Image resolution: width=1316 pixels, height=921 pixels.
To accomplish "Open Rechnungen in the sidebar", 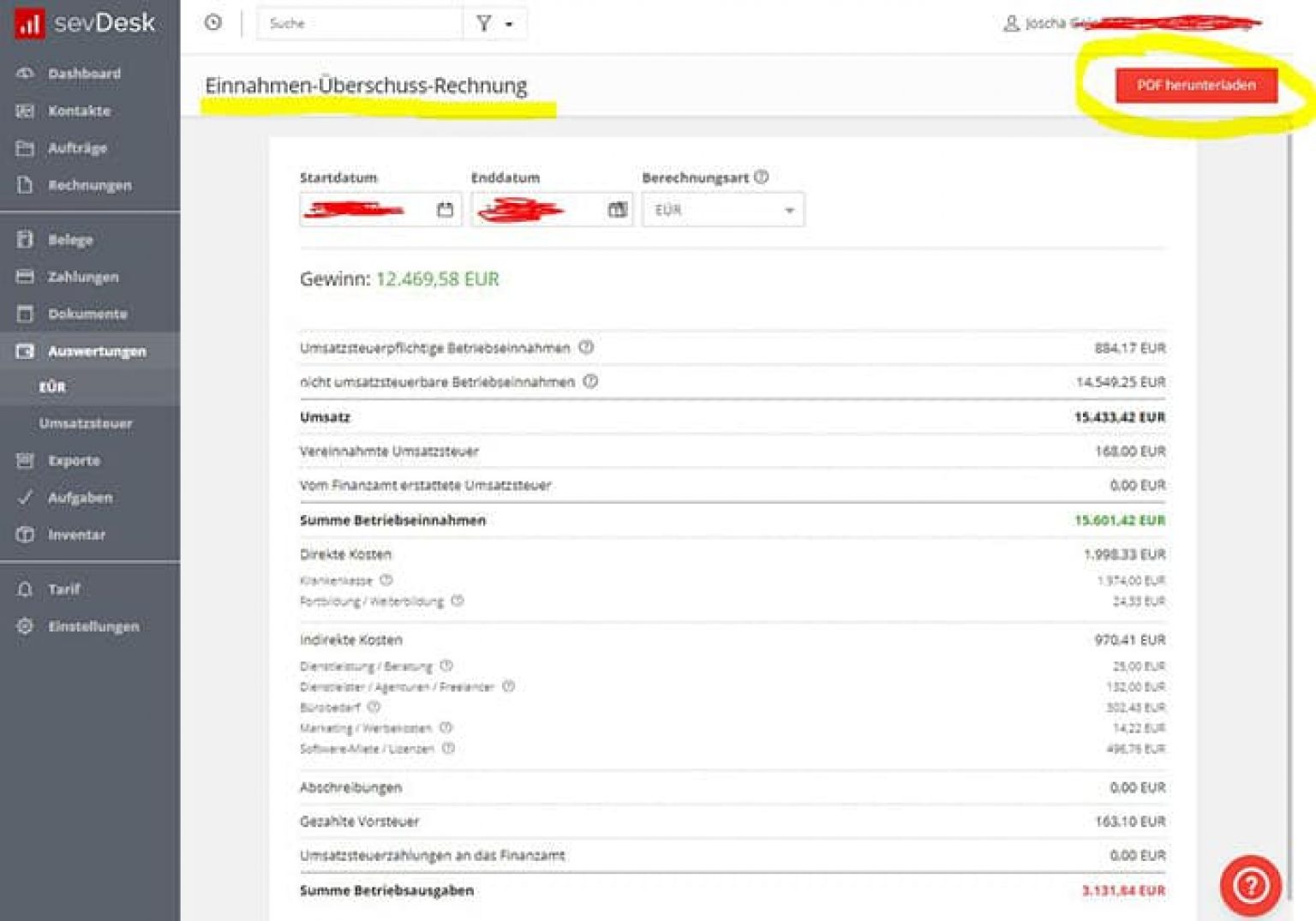I will pos(90,185).
